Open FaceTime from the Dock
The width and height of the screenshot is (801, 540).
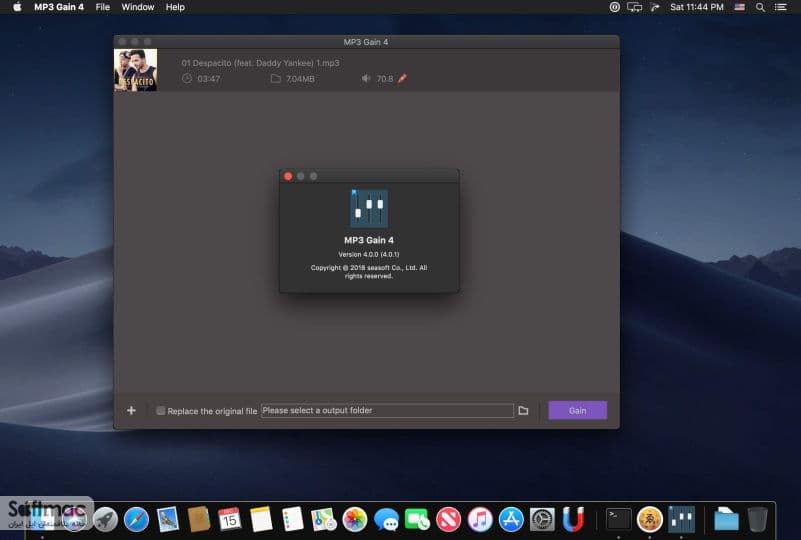click(417, 520)
